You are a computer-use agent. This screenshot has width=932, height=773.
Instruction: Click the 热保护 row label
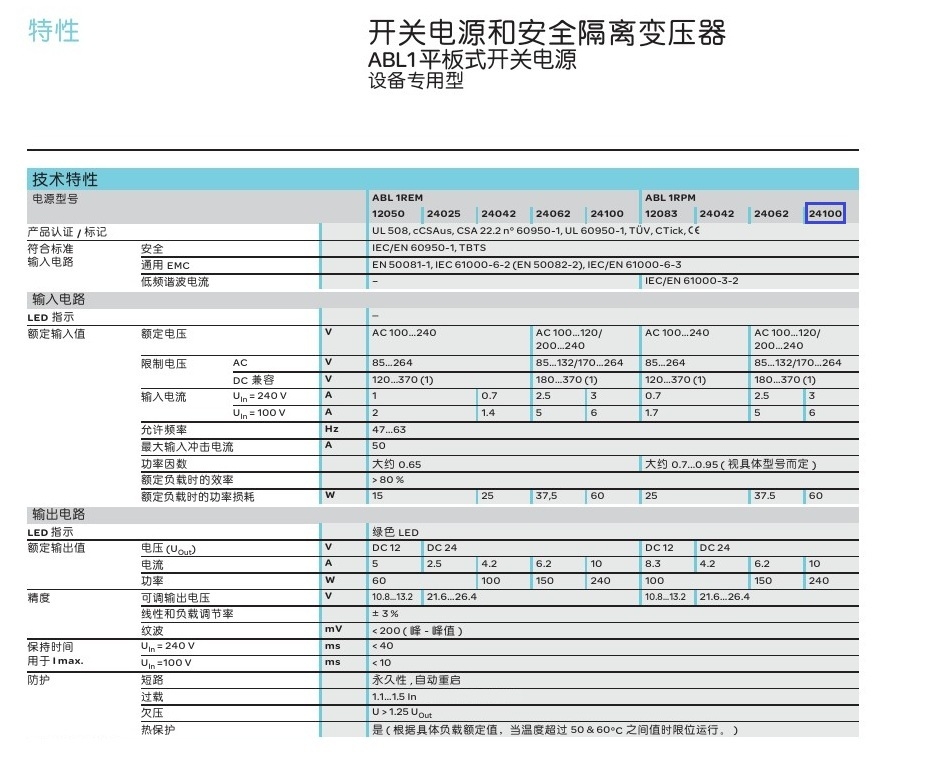tap(158, 730)
